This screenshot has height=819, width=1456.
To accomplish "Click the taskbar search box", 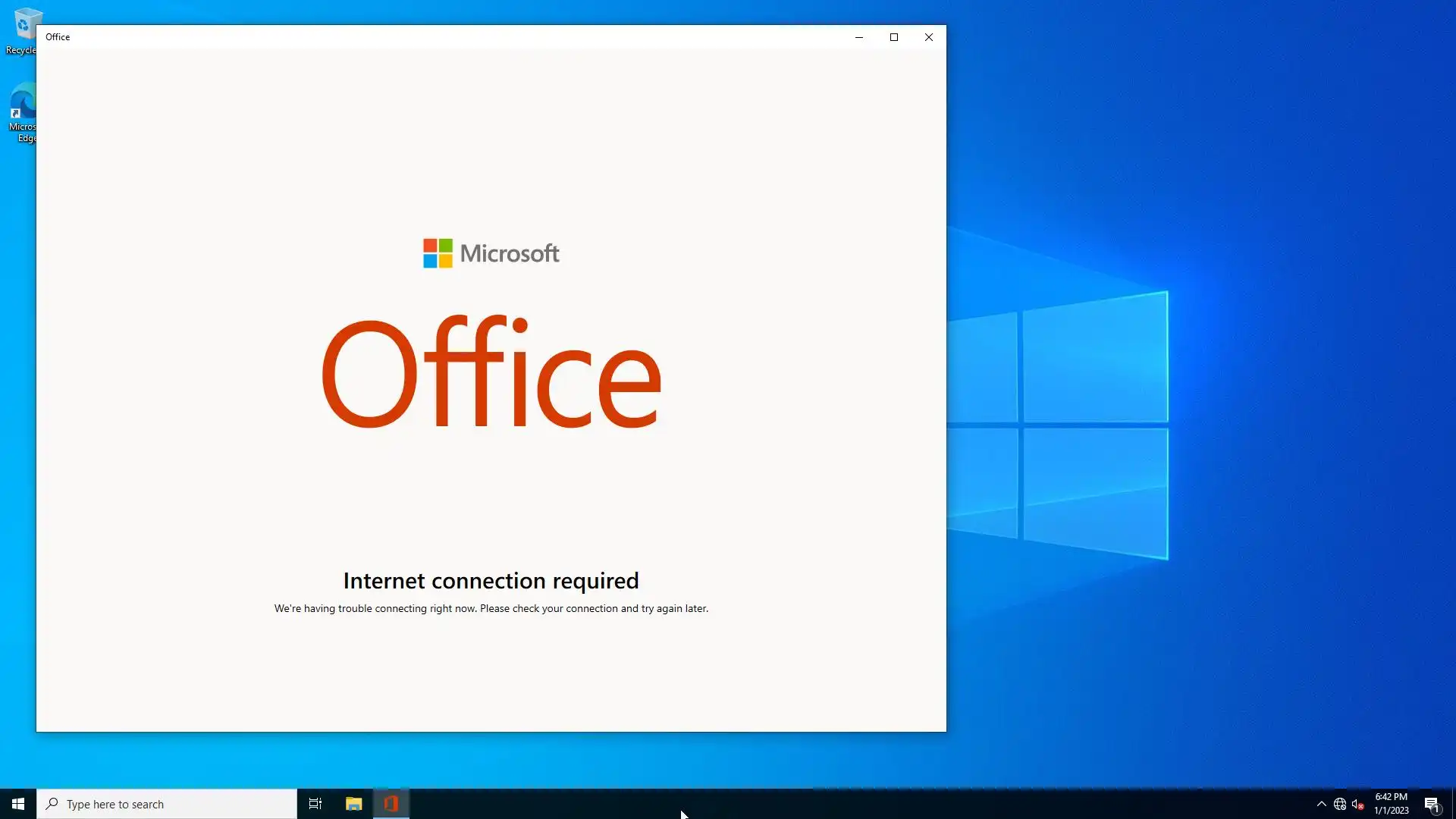I will [167, 804].
